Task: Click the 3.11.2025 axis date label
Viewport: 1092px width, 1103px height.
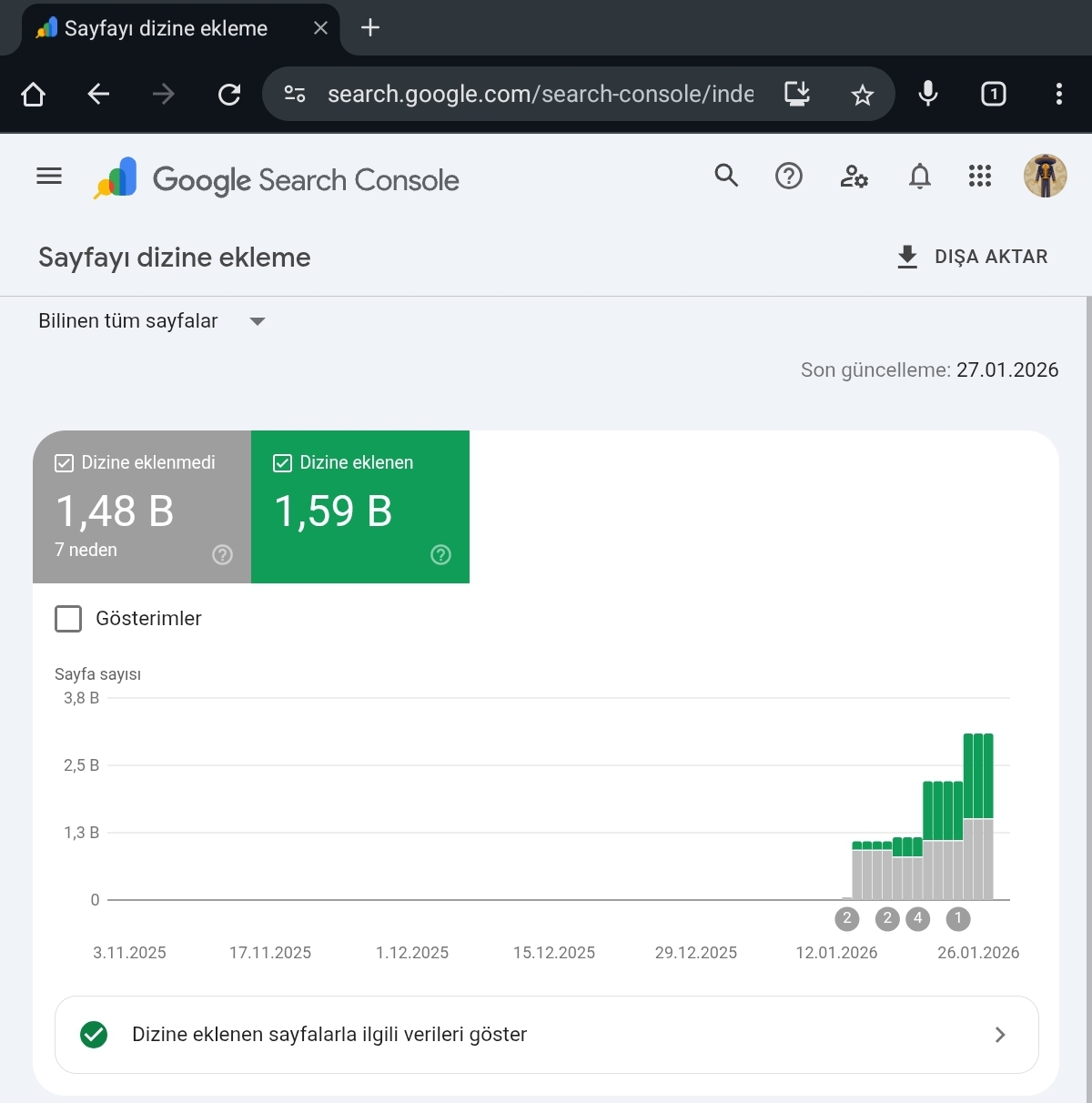Action: point(129,953)
